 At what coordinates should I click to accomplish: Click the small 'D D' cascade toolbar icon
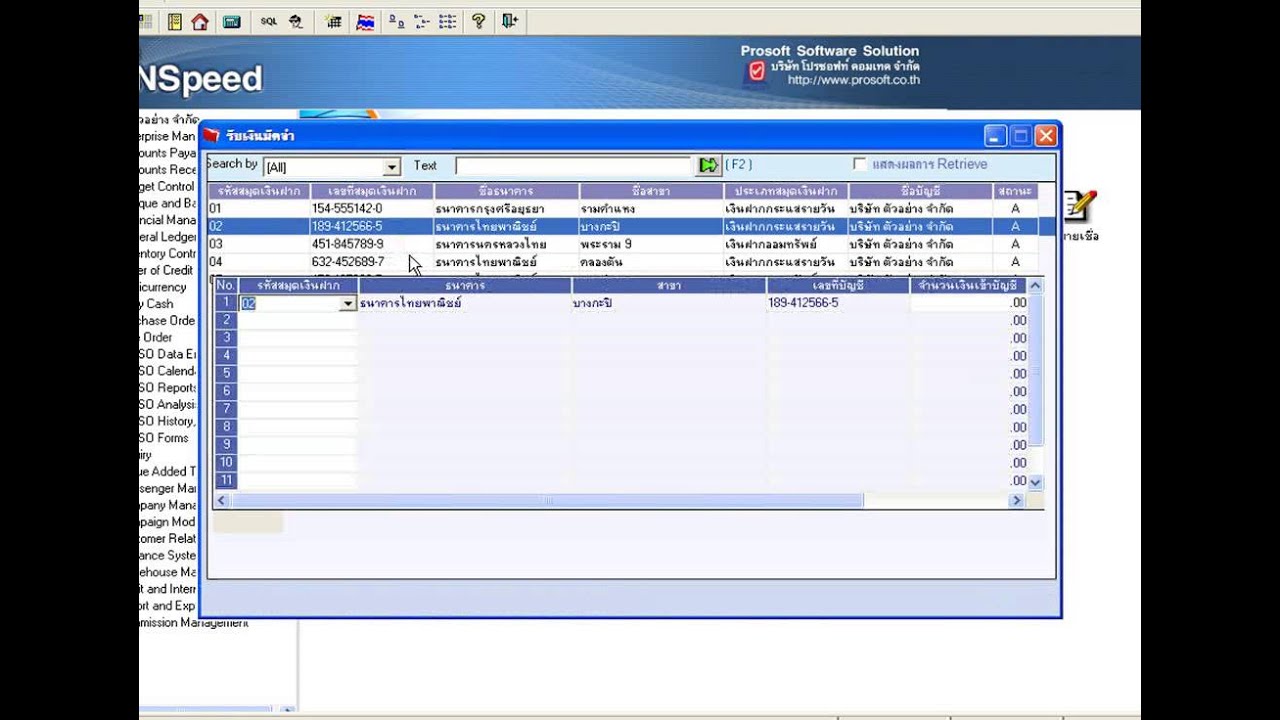(396, 21)
